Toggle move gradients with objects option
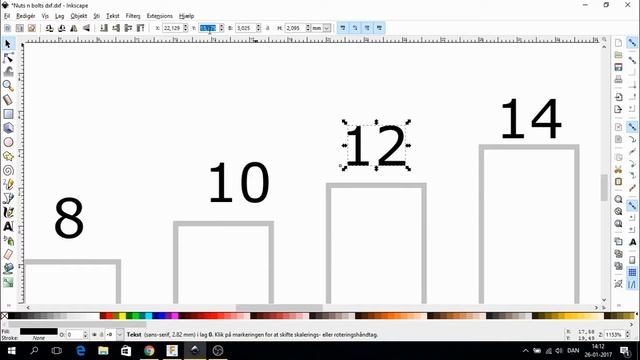 coord(367,28)
